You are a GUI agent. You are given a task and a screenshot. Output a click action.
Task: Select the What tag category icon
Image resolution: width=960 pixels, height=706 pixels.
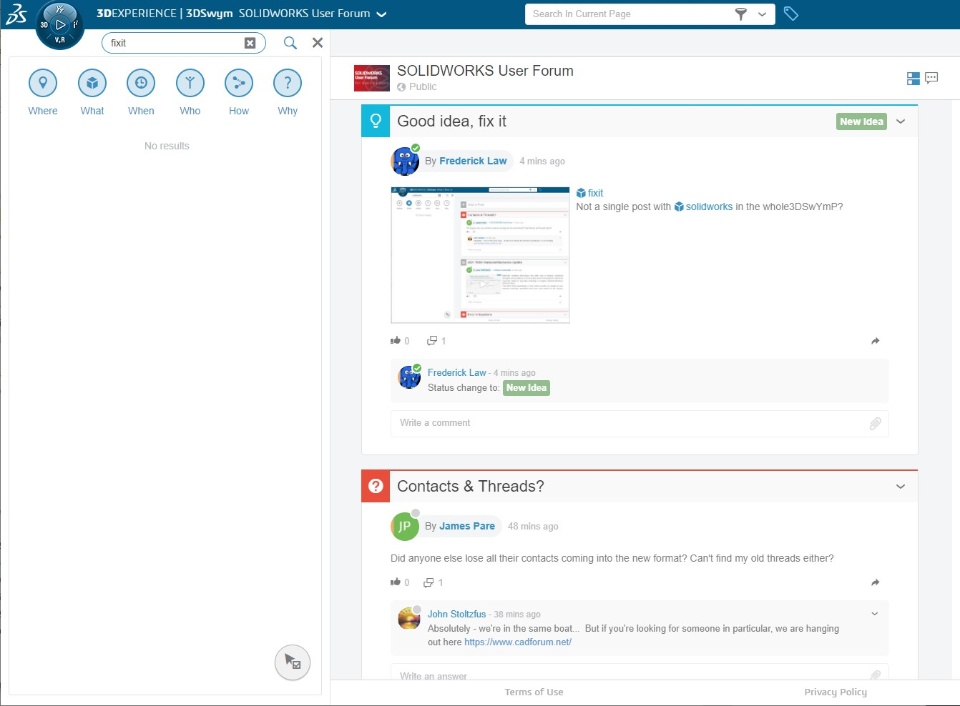(92, 83)
